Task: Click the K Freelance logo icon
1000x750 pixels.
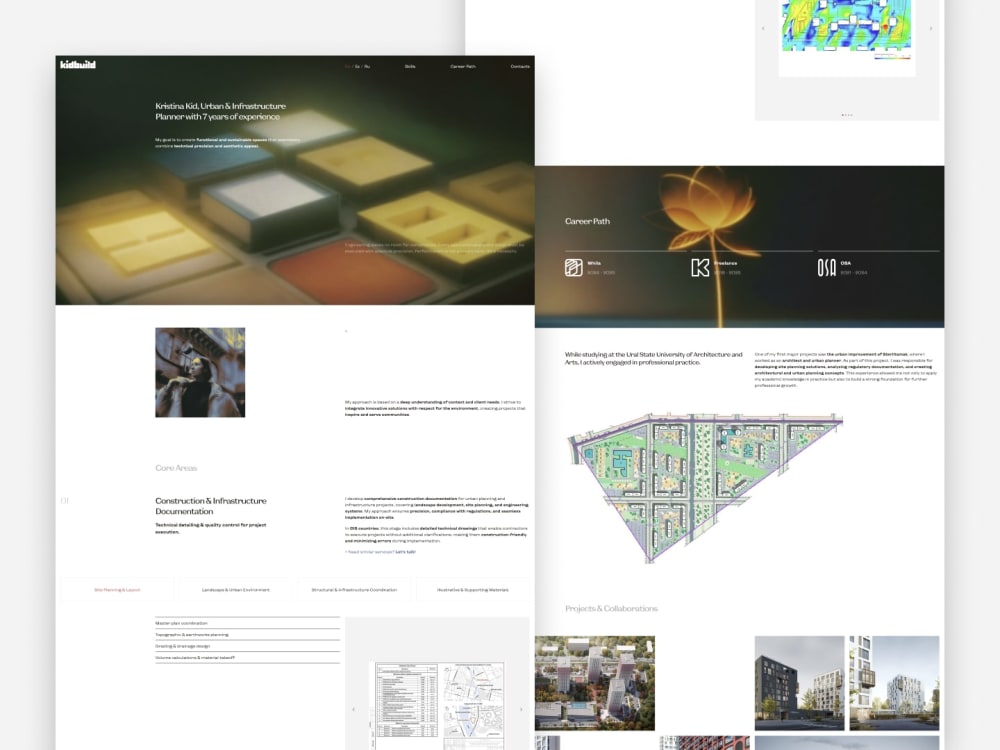Action: pos(700,267)
